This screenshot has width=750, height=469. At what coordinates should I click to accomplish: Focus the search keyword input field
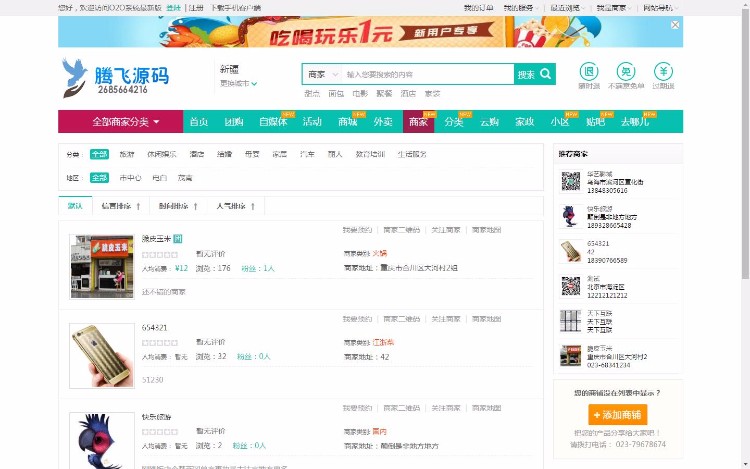point(428,74)
